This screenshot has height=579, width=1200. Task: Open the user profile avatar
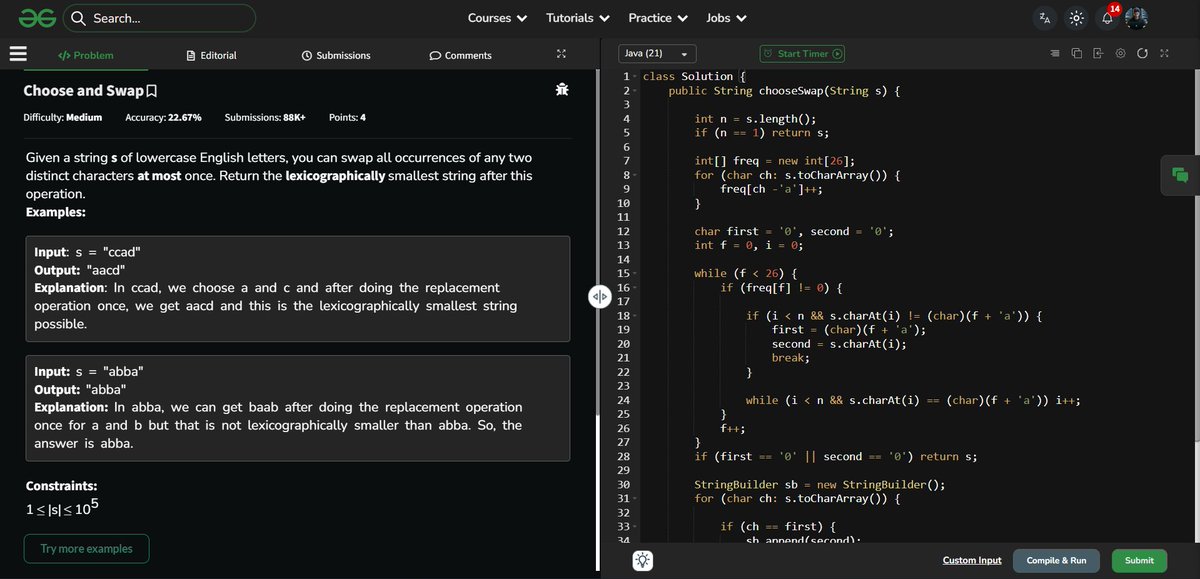[x=1137, y=18]
